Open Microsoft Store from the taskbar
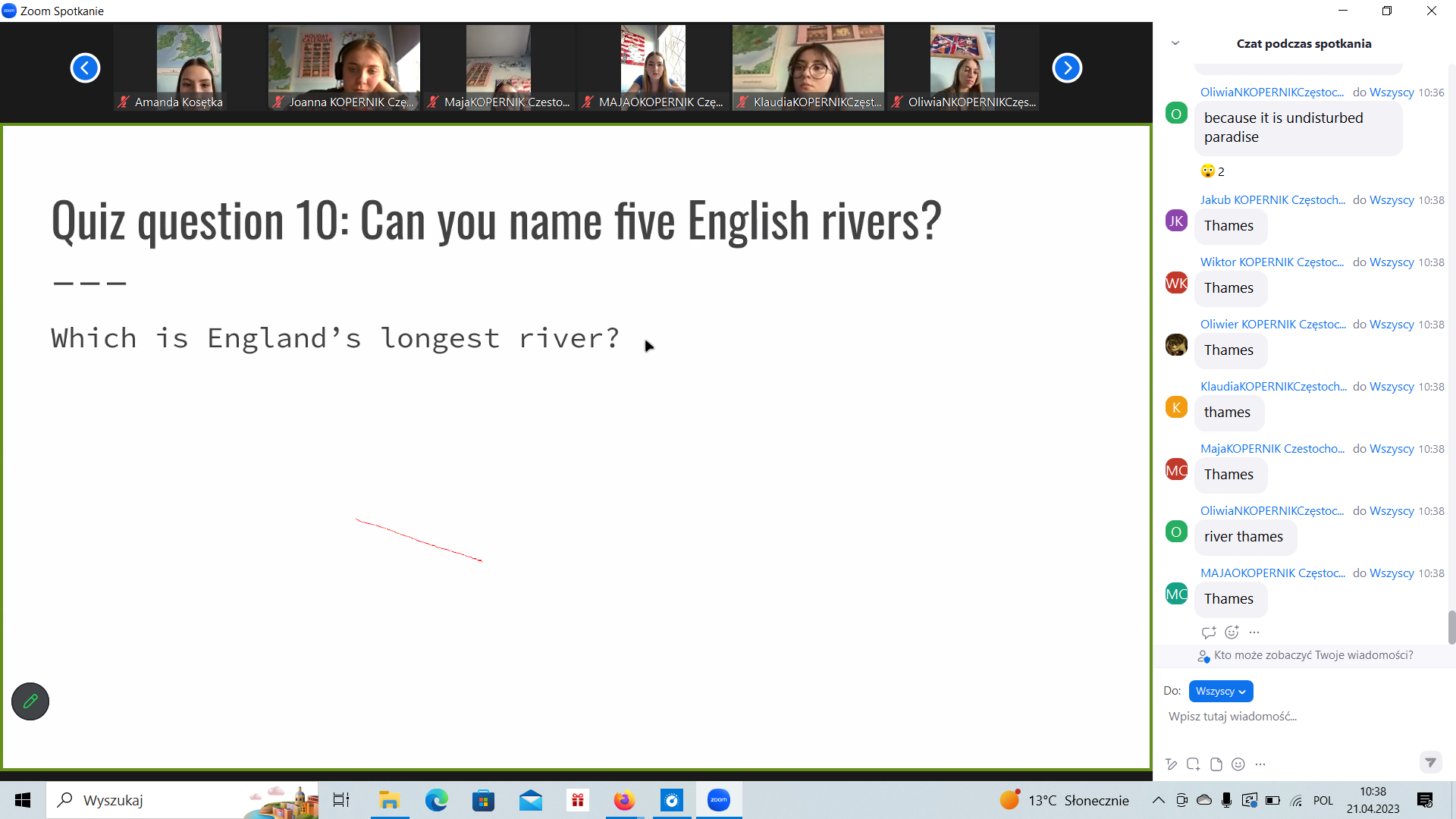 coord(483,800)
